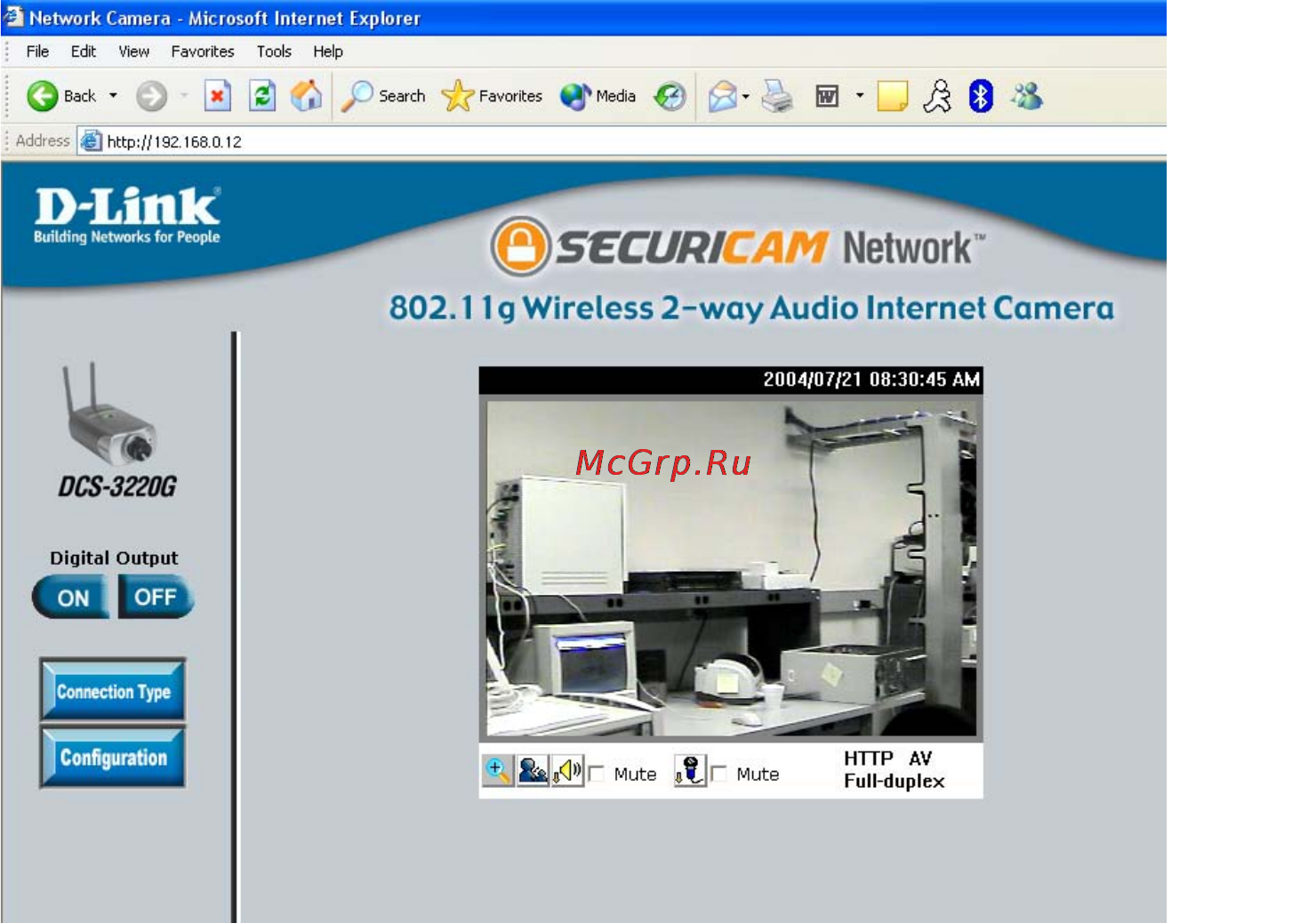Viewport: 1316px width, 923px height.
Task: Click the digital zoom magnifier icon
Action: coord(497,770)
